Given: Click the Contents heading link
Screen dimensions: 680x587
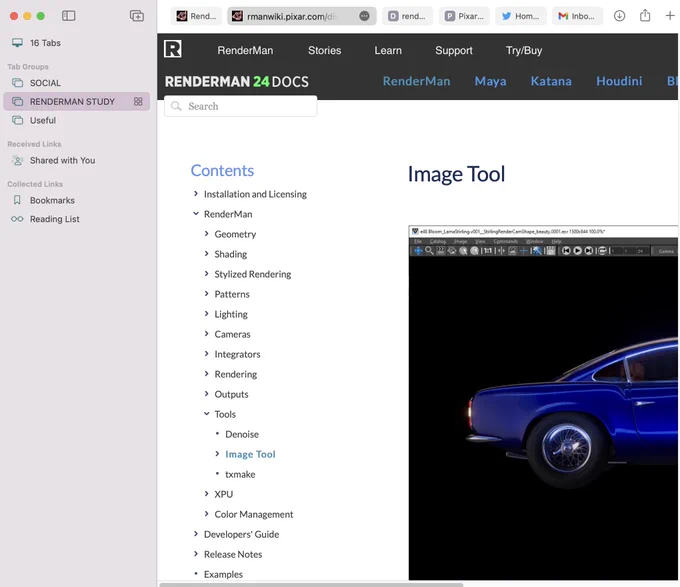Looking at the screenshot, I should click(222, 170).
